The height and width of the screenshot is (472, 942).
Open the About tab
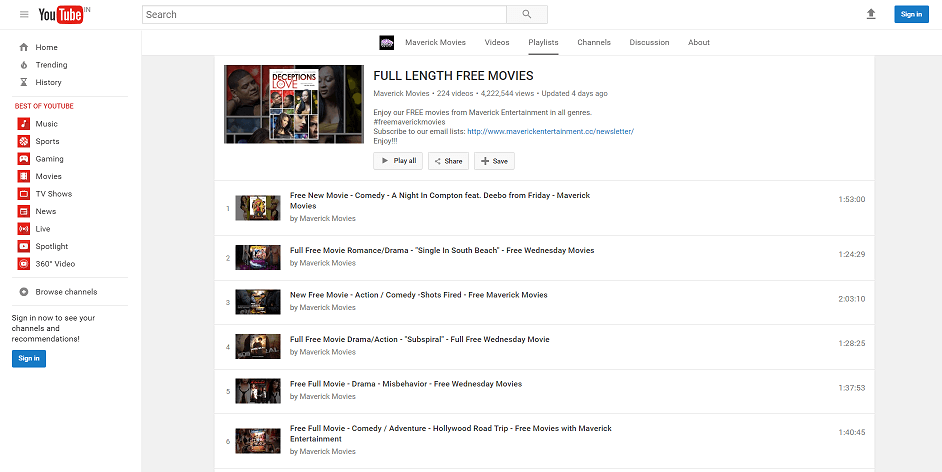coord(699,43)
